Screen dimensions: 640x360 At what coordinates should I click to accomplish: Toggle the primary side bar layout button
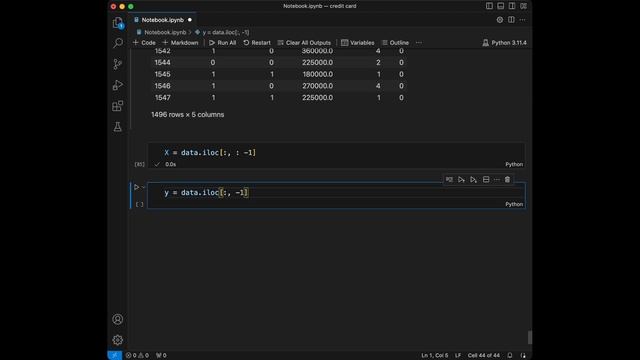[489, 6]
